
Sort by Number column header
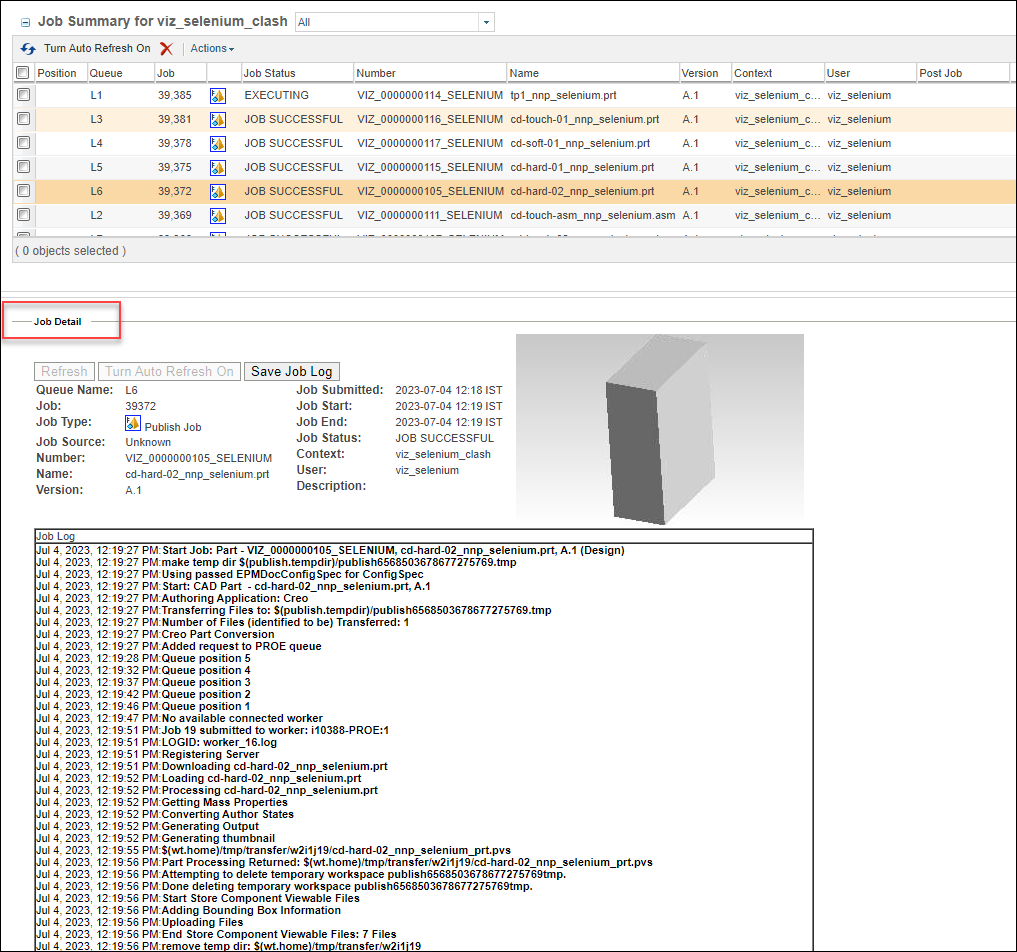point(376,73)
